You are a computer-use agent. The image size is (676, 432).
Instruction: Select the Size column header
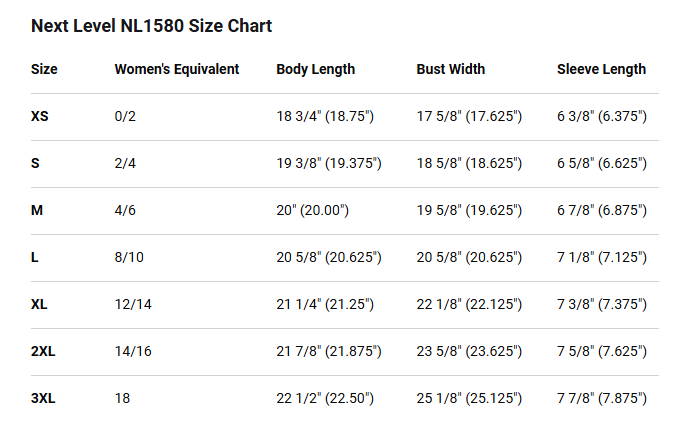(44, 69)
